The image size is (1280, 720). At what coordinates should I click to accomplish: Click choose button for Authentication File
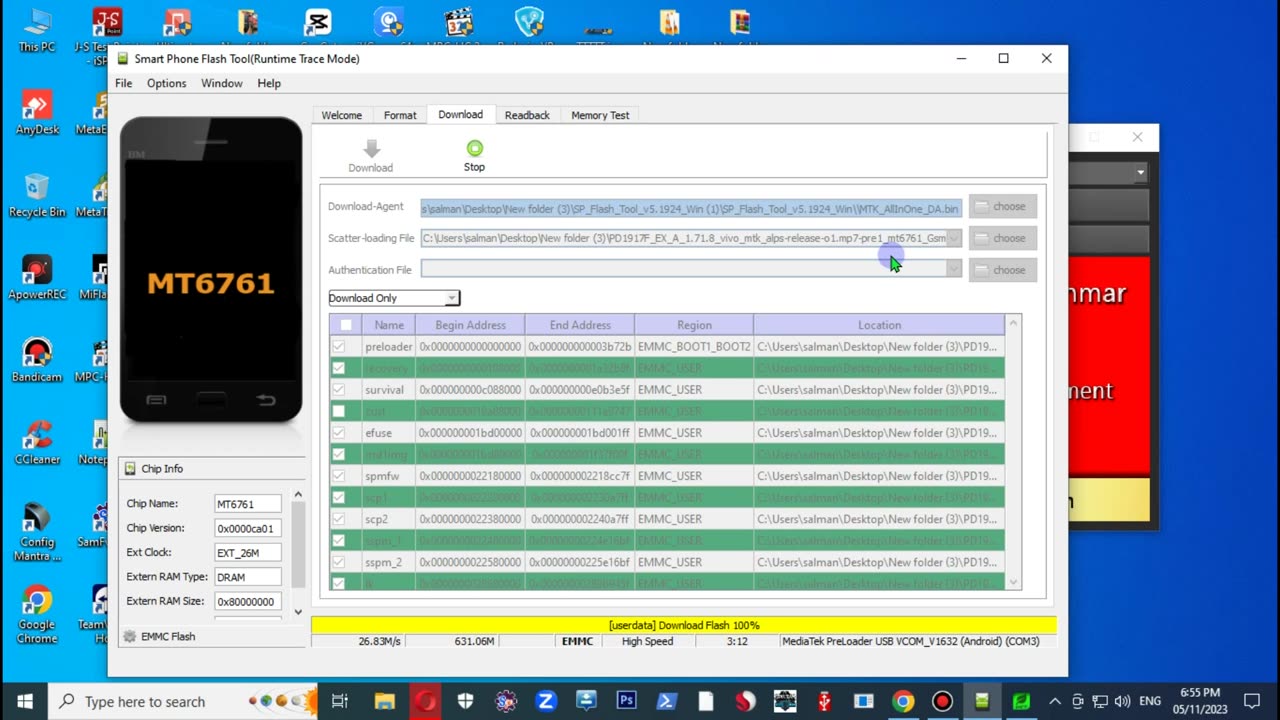[1002, 270]
